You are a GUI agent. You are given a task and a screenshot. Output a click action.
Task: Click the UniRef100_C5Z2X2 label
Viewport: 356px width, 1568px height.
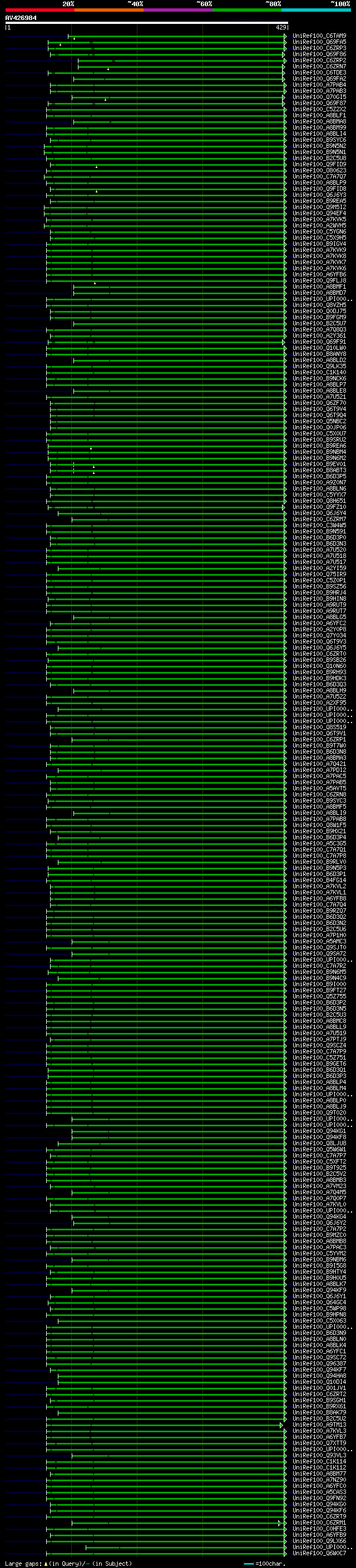click(319, 109)
